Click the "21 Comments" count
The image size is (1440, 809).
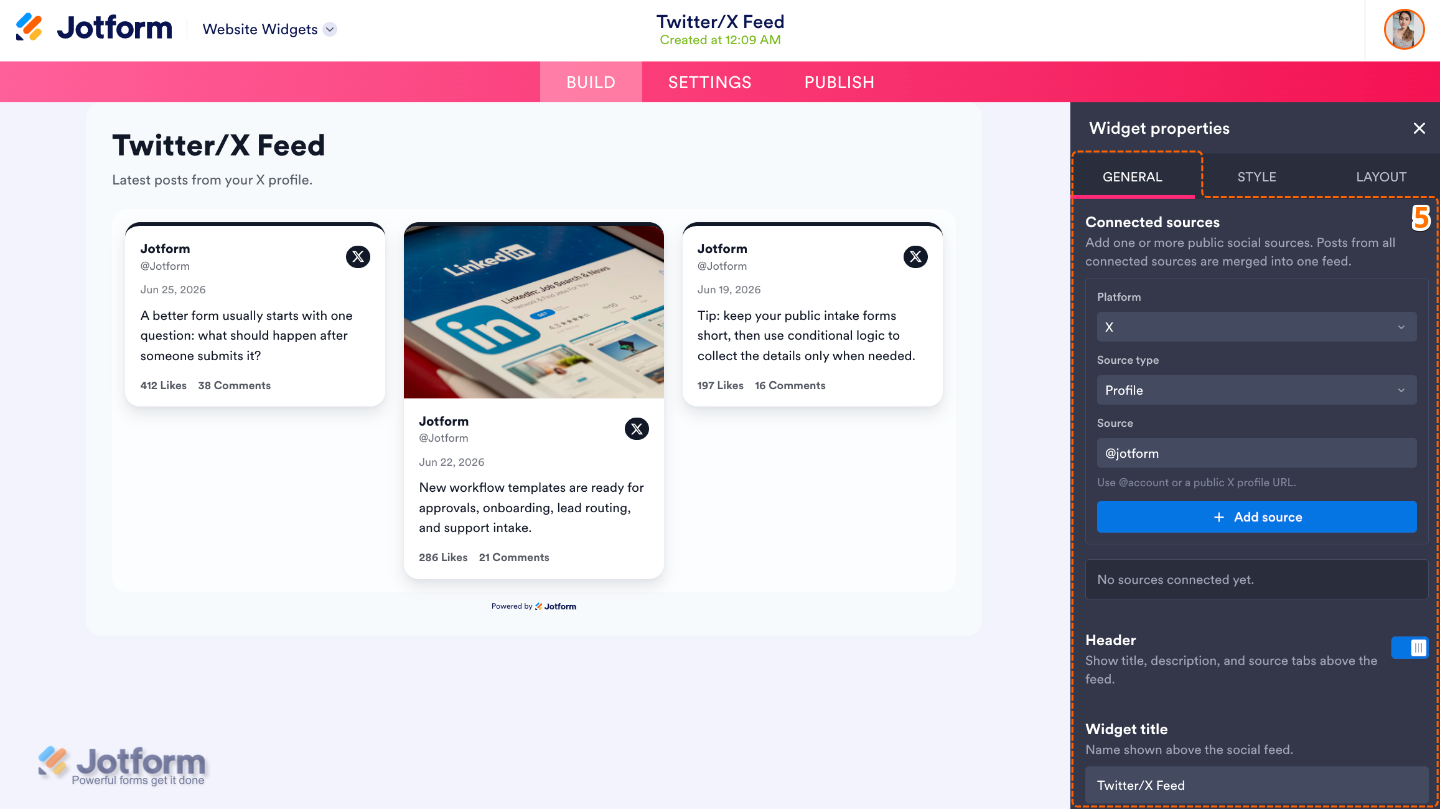coord(514,557)
